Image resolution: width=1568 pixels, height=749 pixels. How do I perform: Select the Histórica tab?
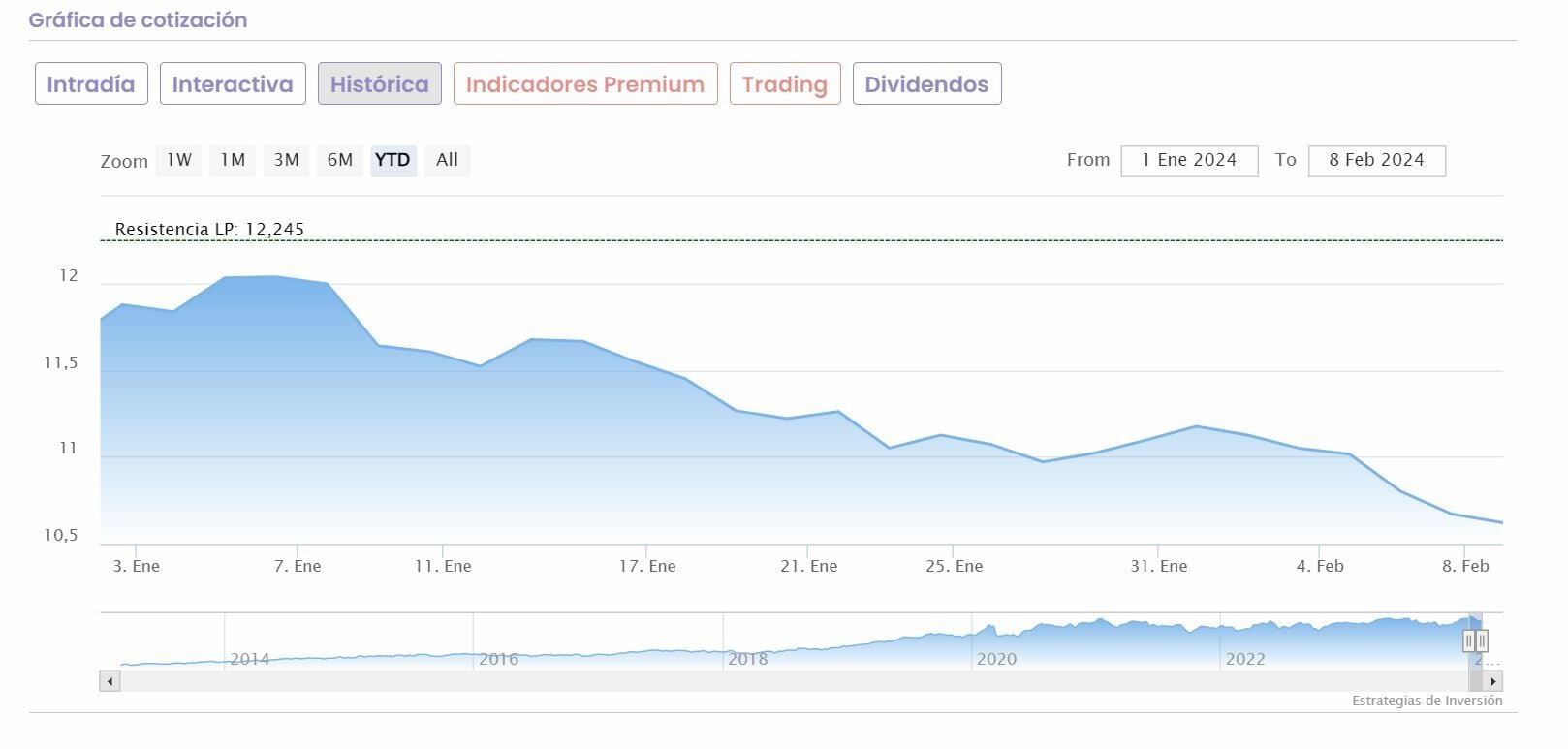(379, 84)
